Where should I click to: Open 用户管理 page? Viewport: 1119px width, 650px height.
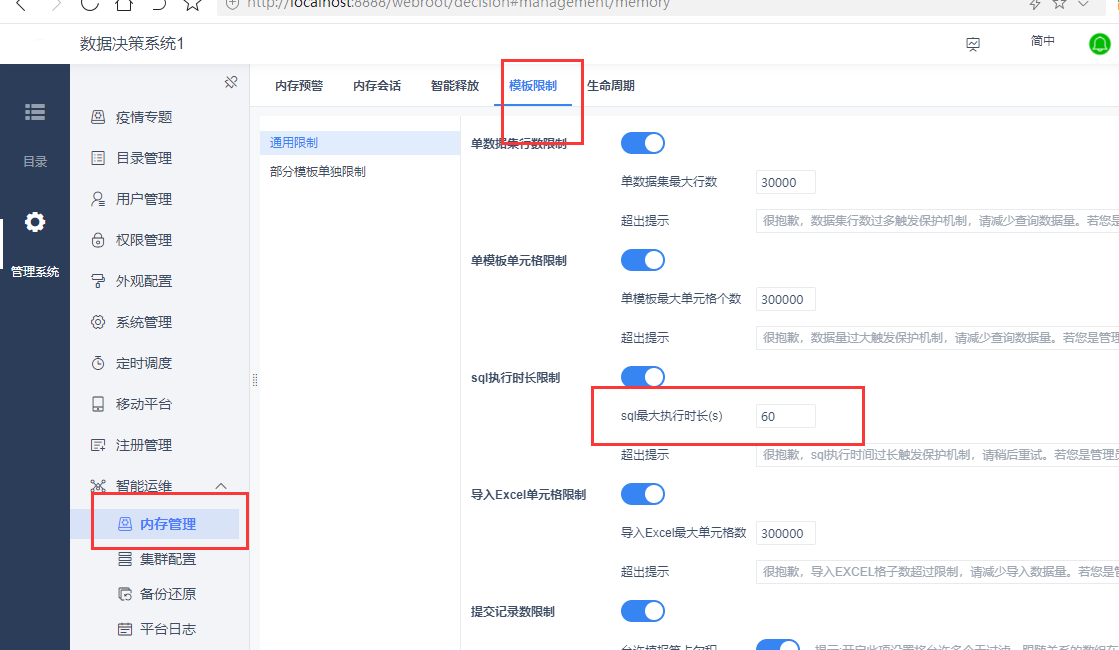tap(144, 199)
